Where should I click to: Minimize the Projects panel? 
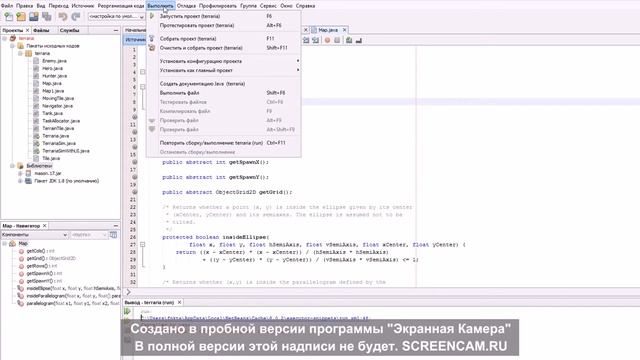[x=116, y=30]
